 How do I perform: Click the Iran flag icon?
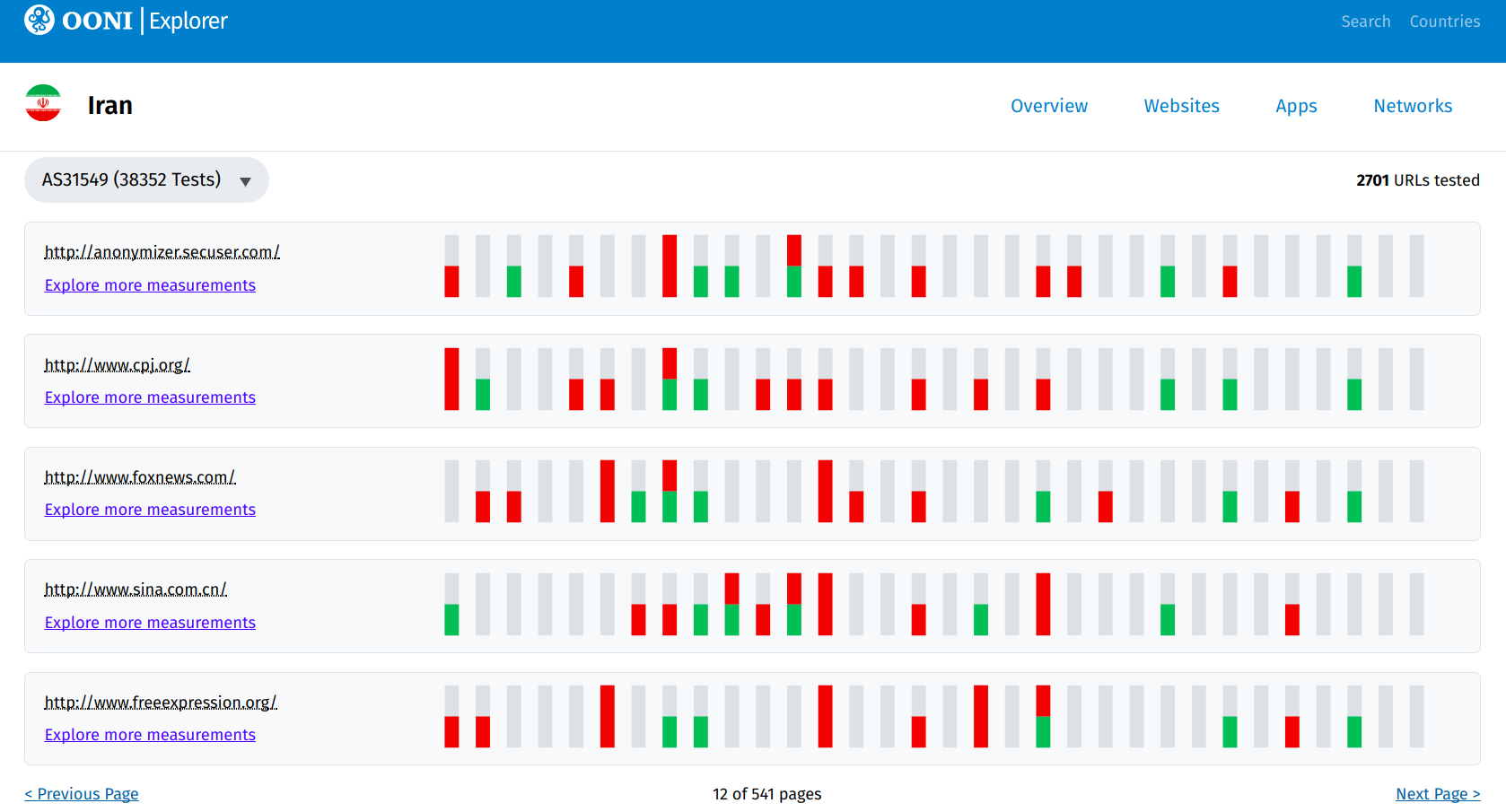tap(42, 103)
